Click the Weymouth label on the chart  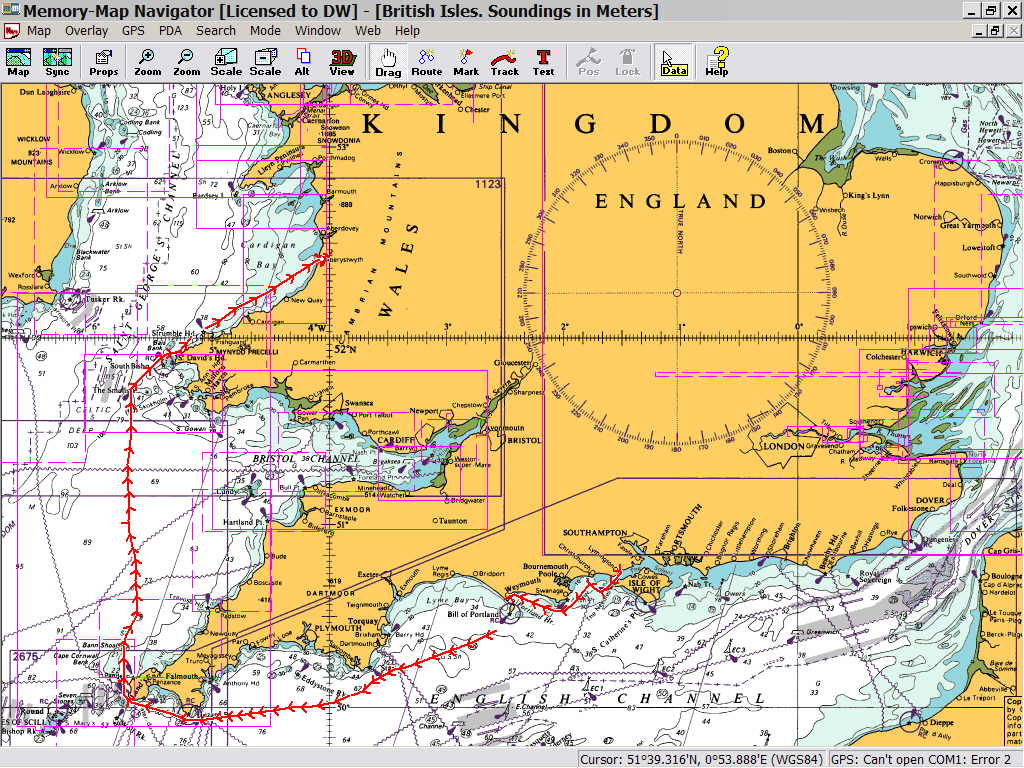(522, 586)
